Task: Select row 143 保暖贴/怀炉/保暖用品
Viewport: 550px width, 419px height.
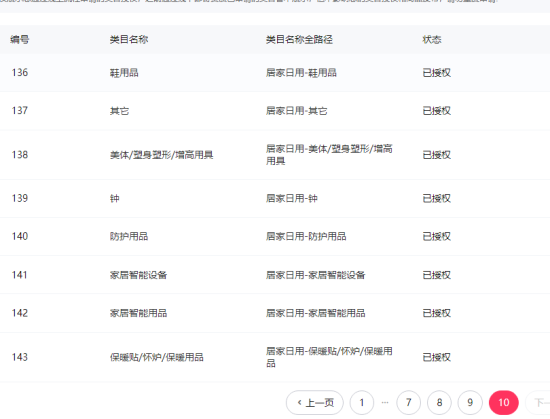Action: 275,357
